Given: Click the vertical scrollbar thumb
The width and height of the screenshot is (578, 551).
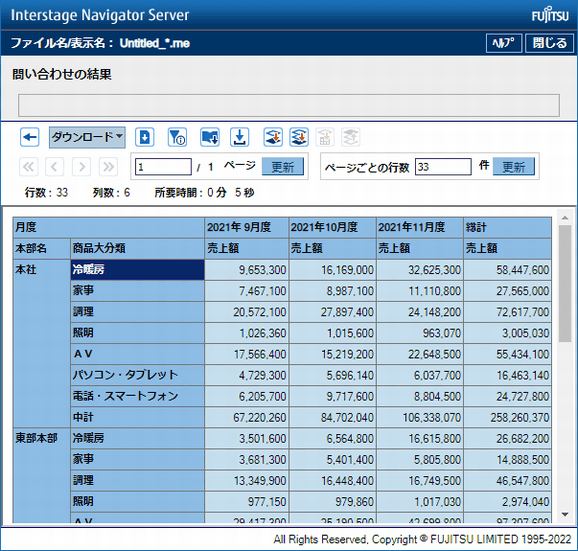Looking at the screenshot, I should point(565,284).
